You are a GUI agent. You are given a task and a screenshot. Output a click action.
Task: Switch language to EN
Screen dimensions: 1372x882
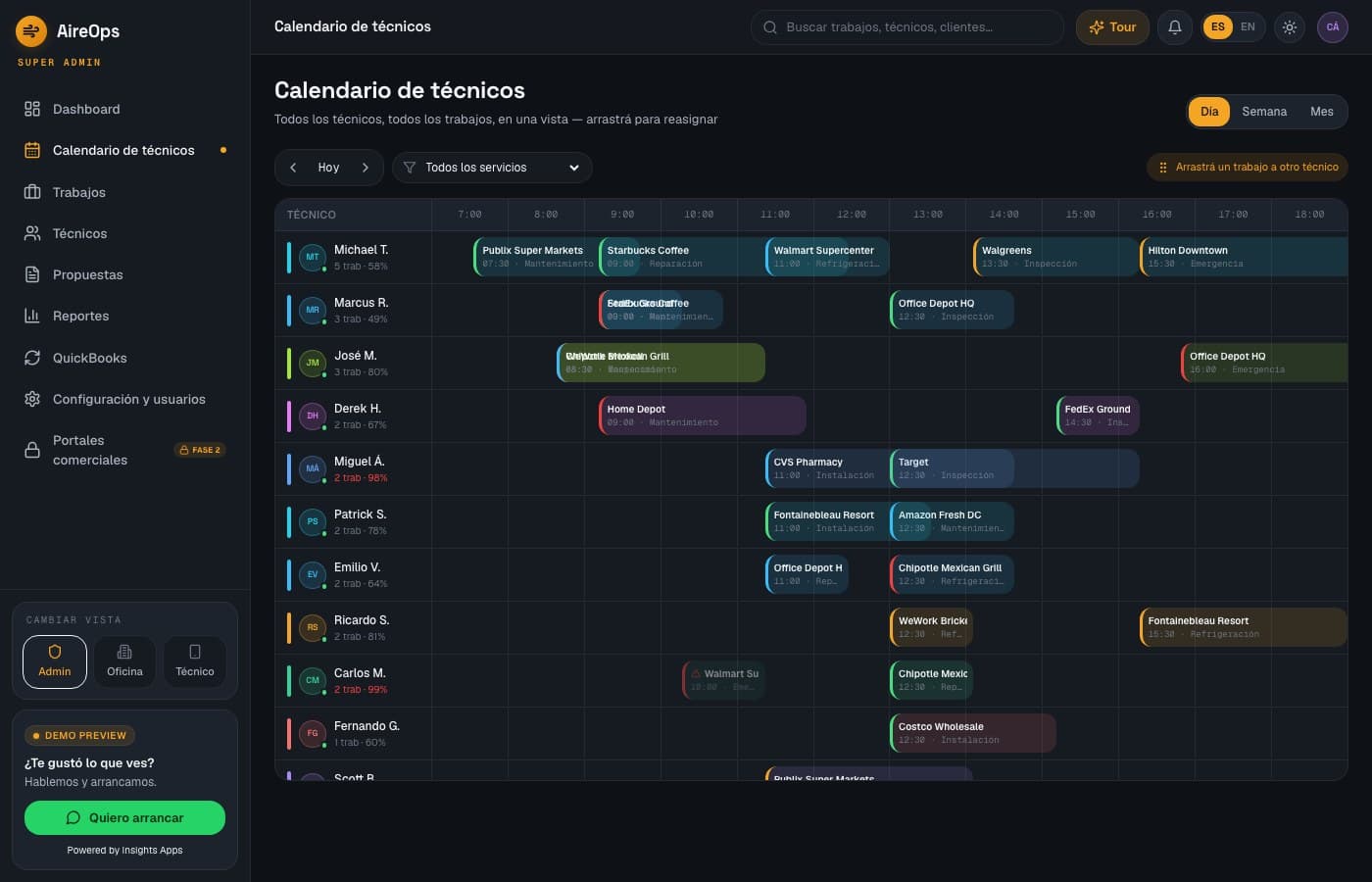1248,27
